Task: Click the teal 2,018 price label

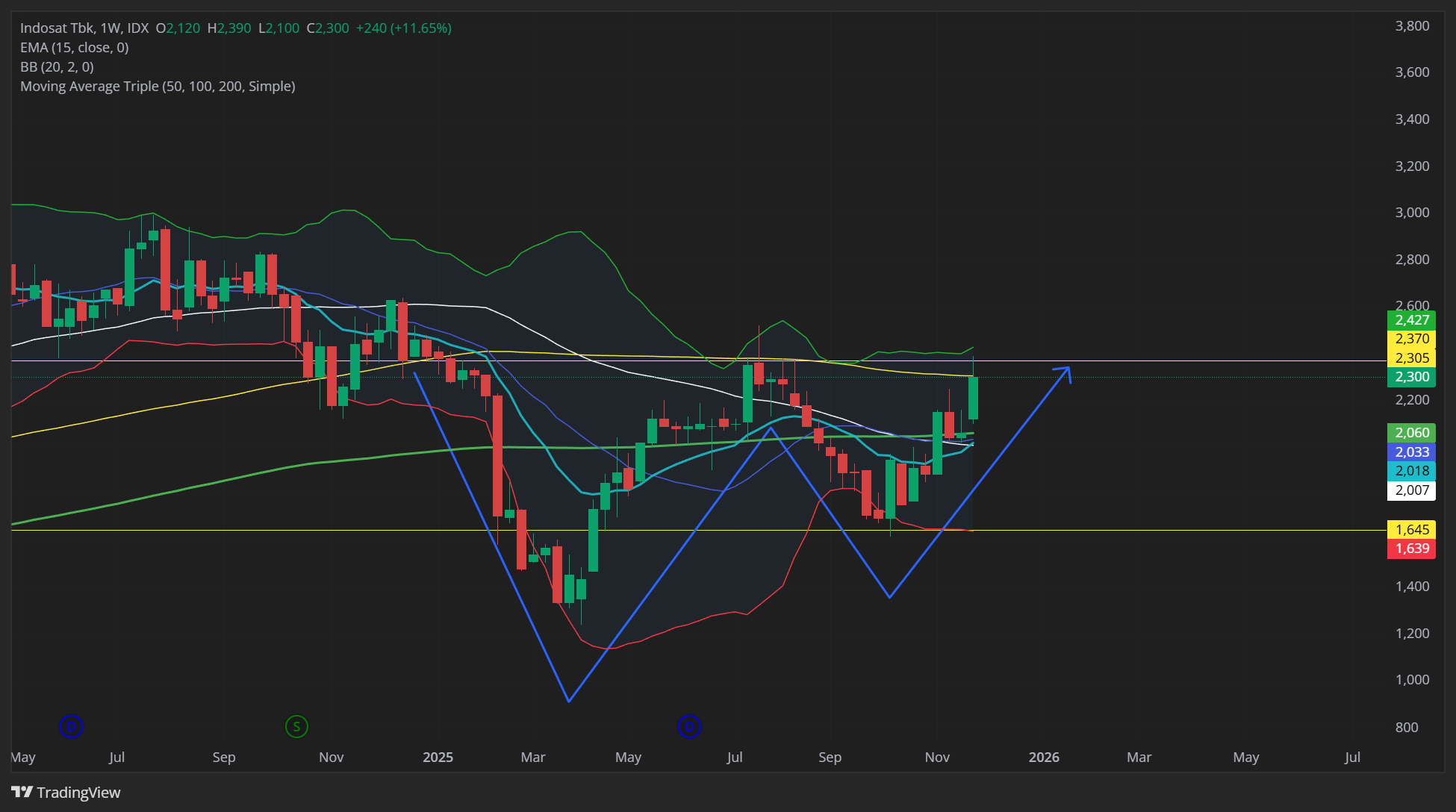Action: coord(1411,471)
